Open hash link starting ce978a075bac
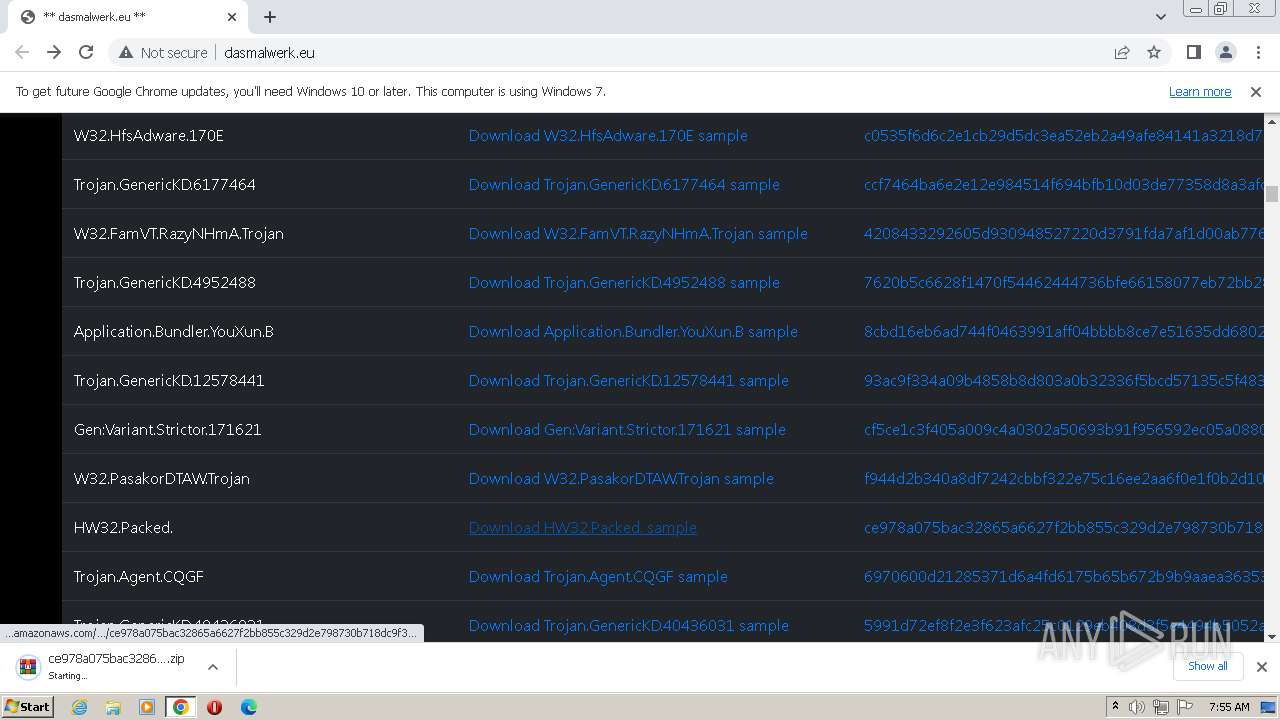Screen dimensions: 1280x720 (1064, 527)
